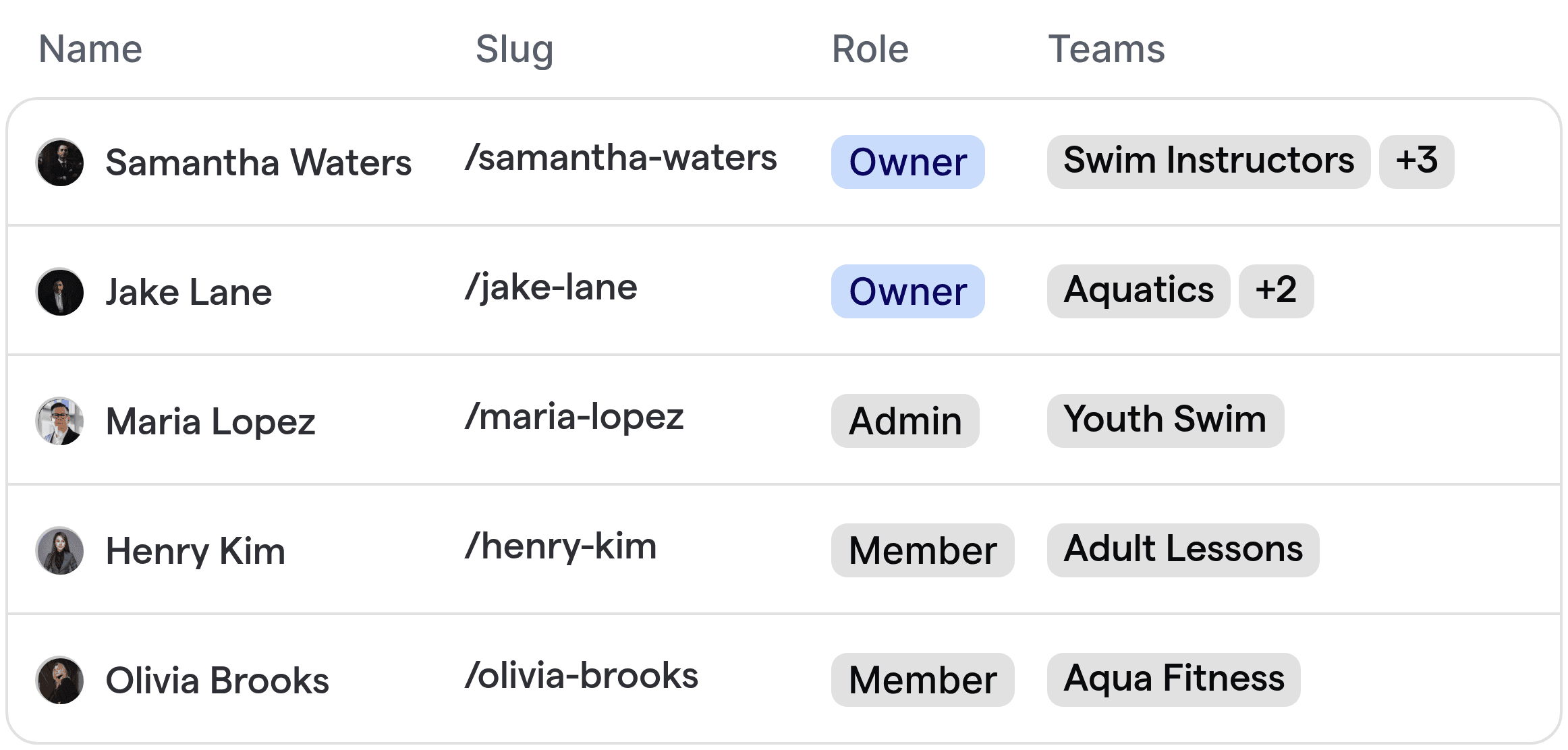This screenshot has height=750, width=1568.
Task: Sort by the Name column header
Action: [x=90, y=48]
